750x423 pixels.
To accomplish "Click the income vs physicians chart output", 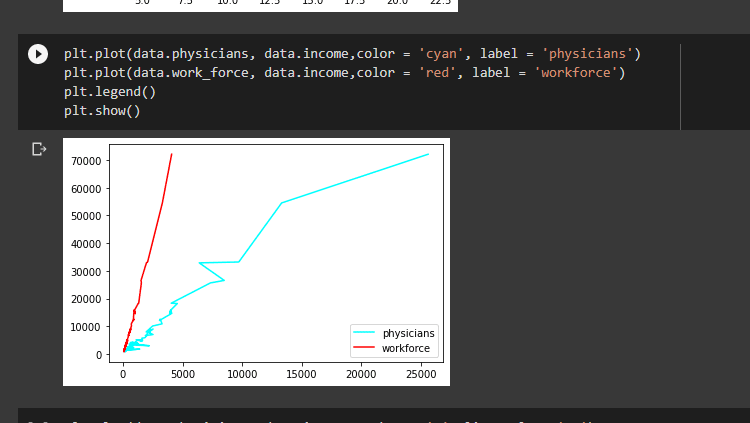I will pos(256,262).
